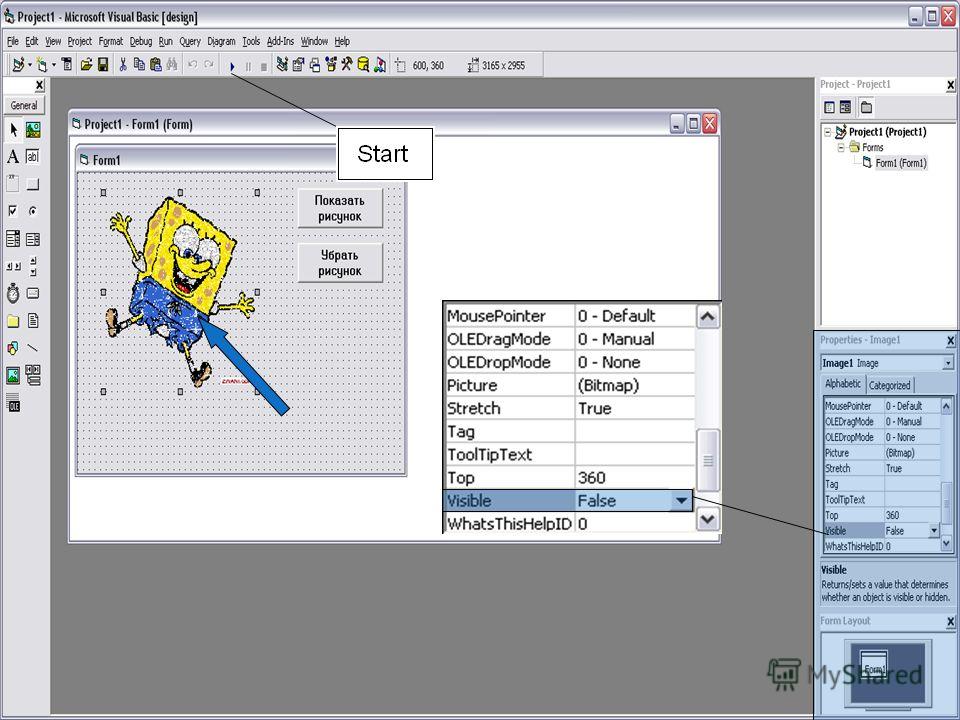Select Form1 (Form1) in the project tree

(x=901, y=163)
